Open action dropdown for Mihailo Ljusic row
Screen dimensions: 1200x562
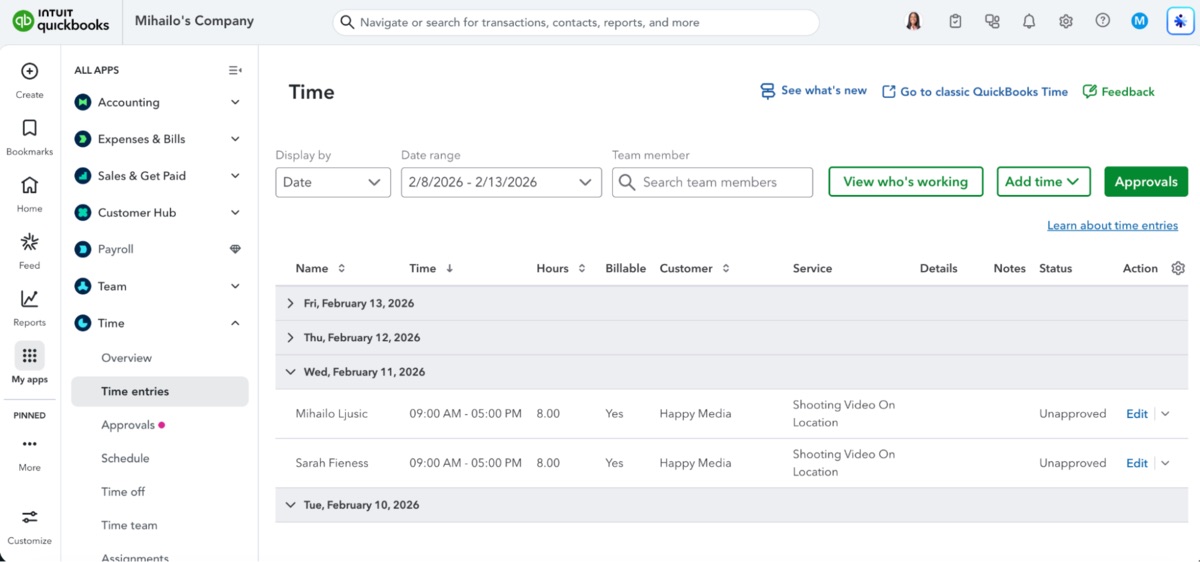point(1165,414)
